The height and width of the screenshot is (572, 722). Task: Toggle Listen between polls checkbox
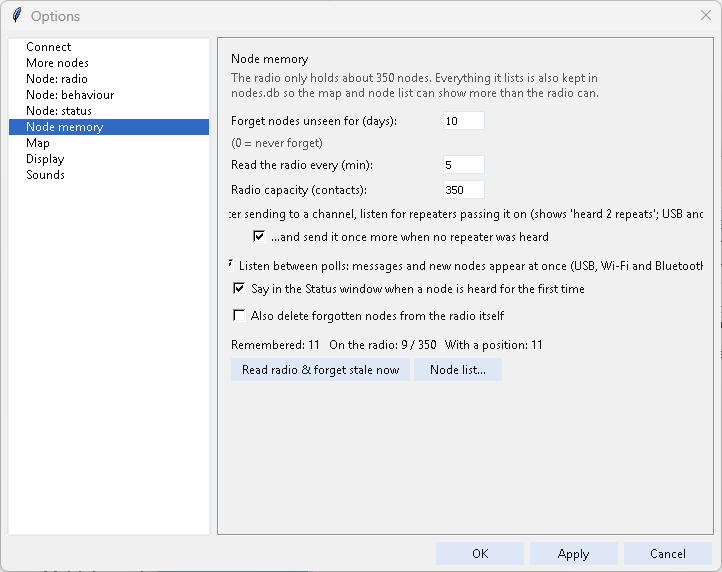tap(231, 265)
